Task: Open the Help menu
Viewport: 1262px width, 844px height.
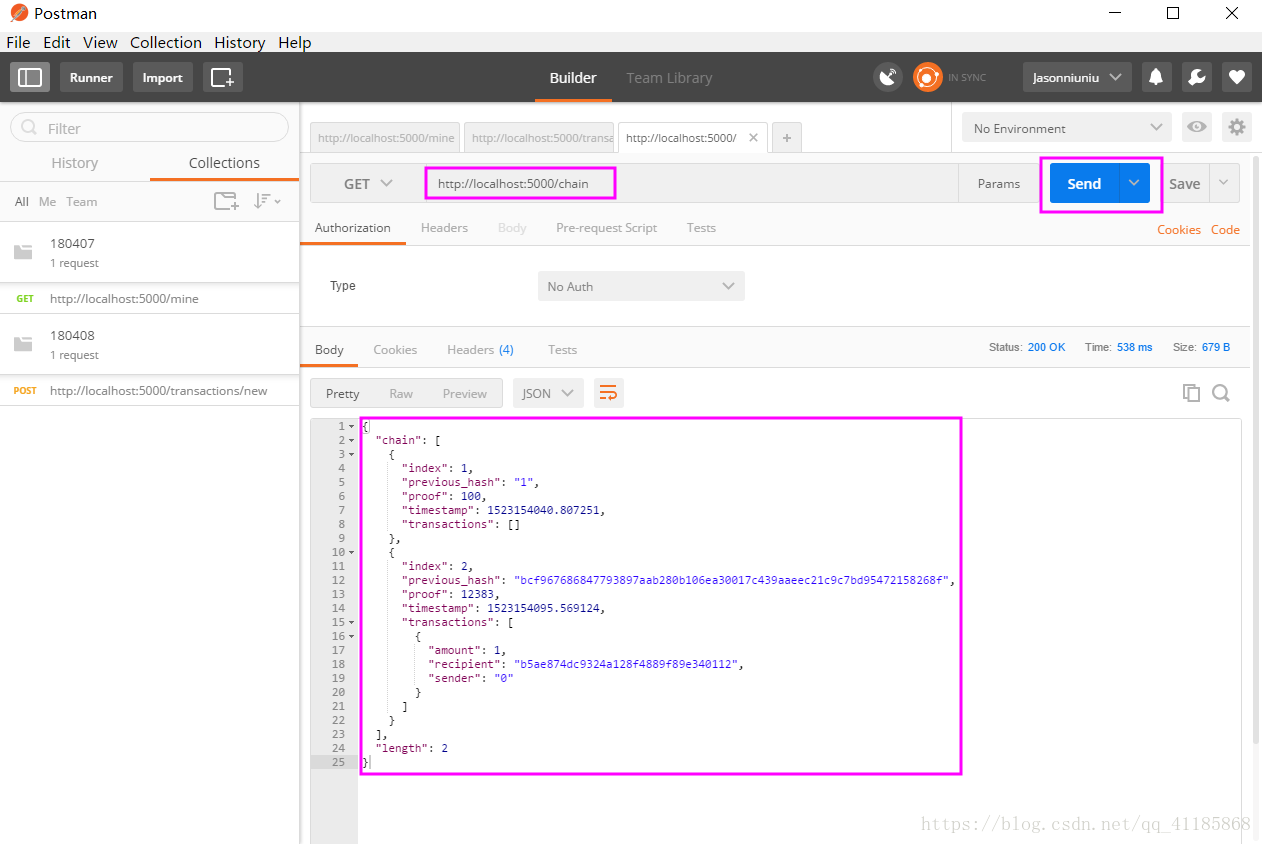Action: coord(295,42)
